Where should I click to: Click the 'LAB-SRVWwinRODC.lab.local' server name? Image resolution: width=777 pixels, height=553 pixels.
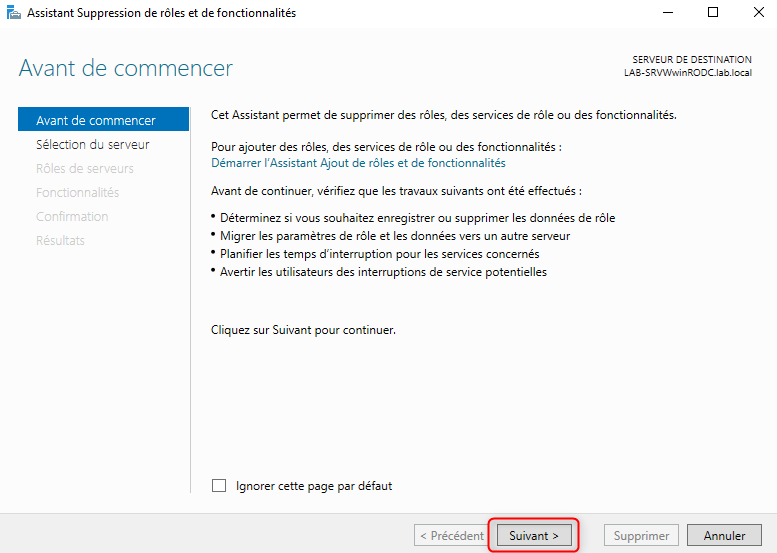tap(687, 73)
